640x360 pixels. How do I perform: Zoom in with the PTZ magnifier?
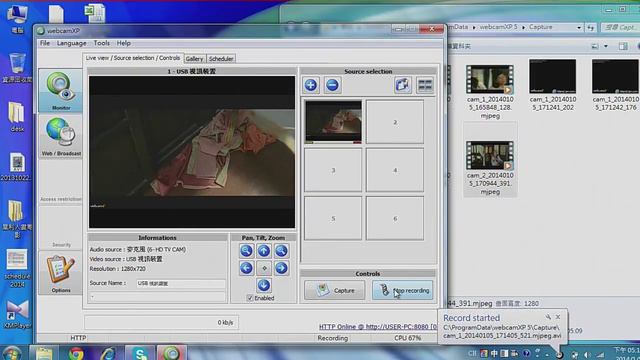(281, 251)
